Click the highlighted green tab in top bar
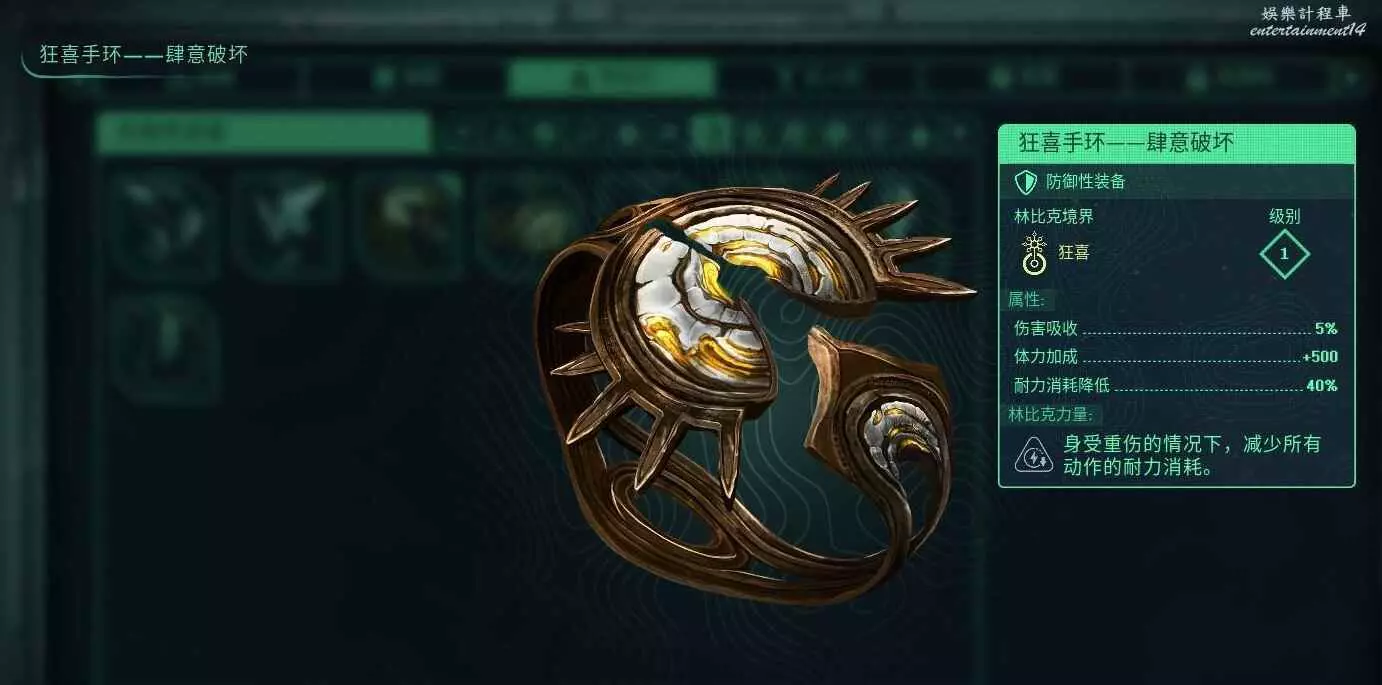This screenshot has height=685, width=1382. click(x=611, y=78)
